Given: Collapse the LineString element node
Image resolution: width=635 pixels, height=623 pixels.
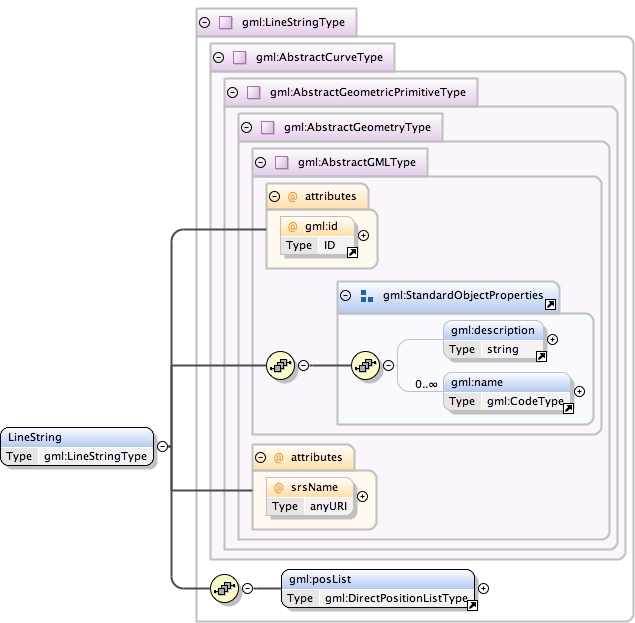Looking at the screenshot, I should [x=162, y=446].
